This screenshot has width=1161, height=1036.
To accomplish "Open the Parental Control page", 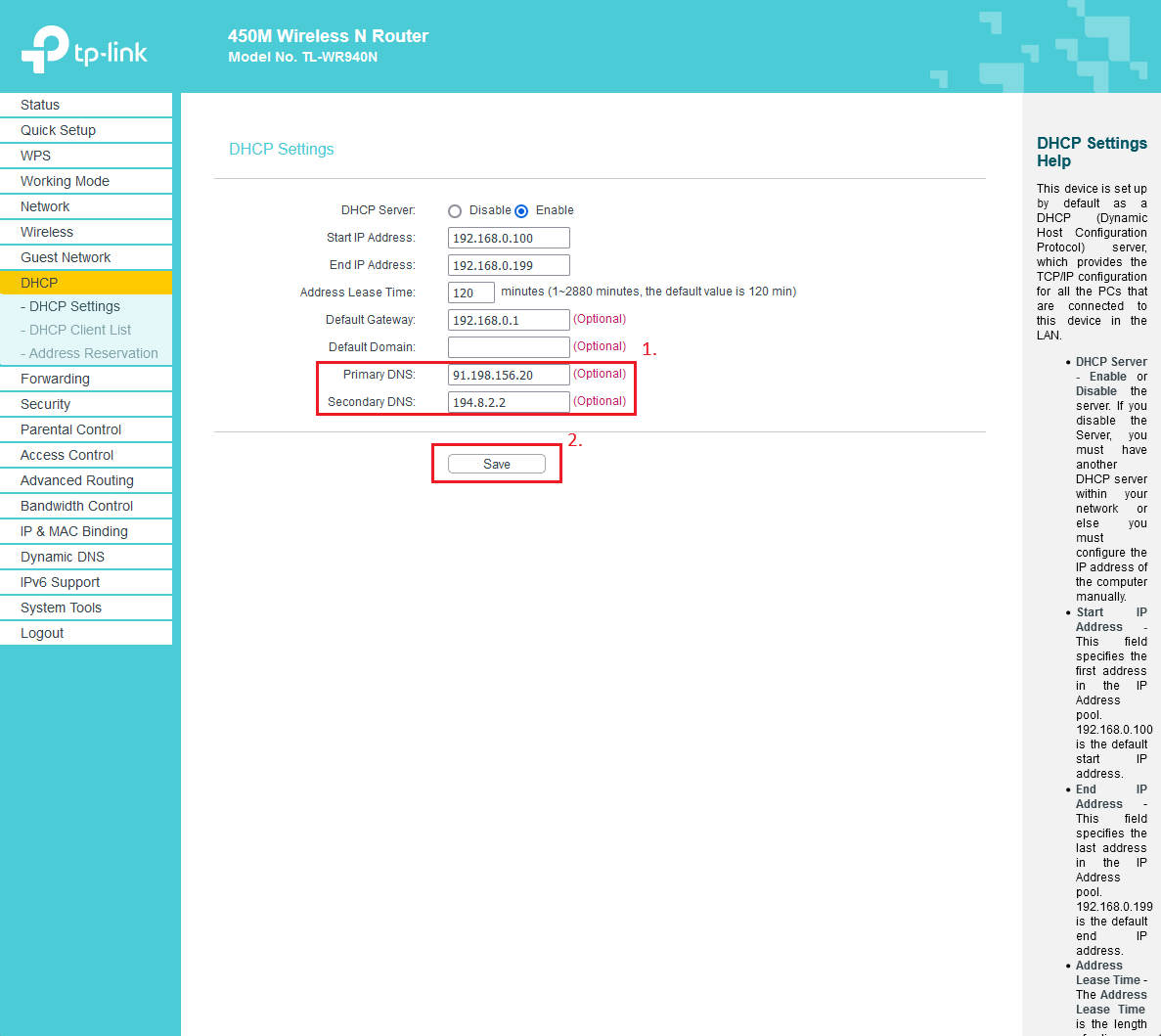I will (70, 429).
